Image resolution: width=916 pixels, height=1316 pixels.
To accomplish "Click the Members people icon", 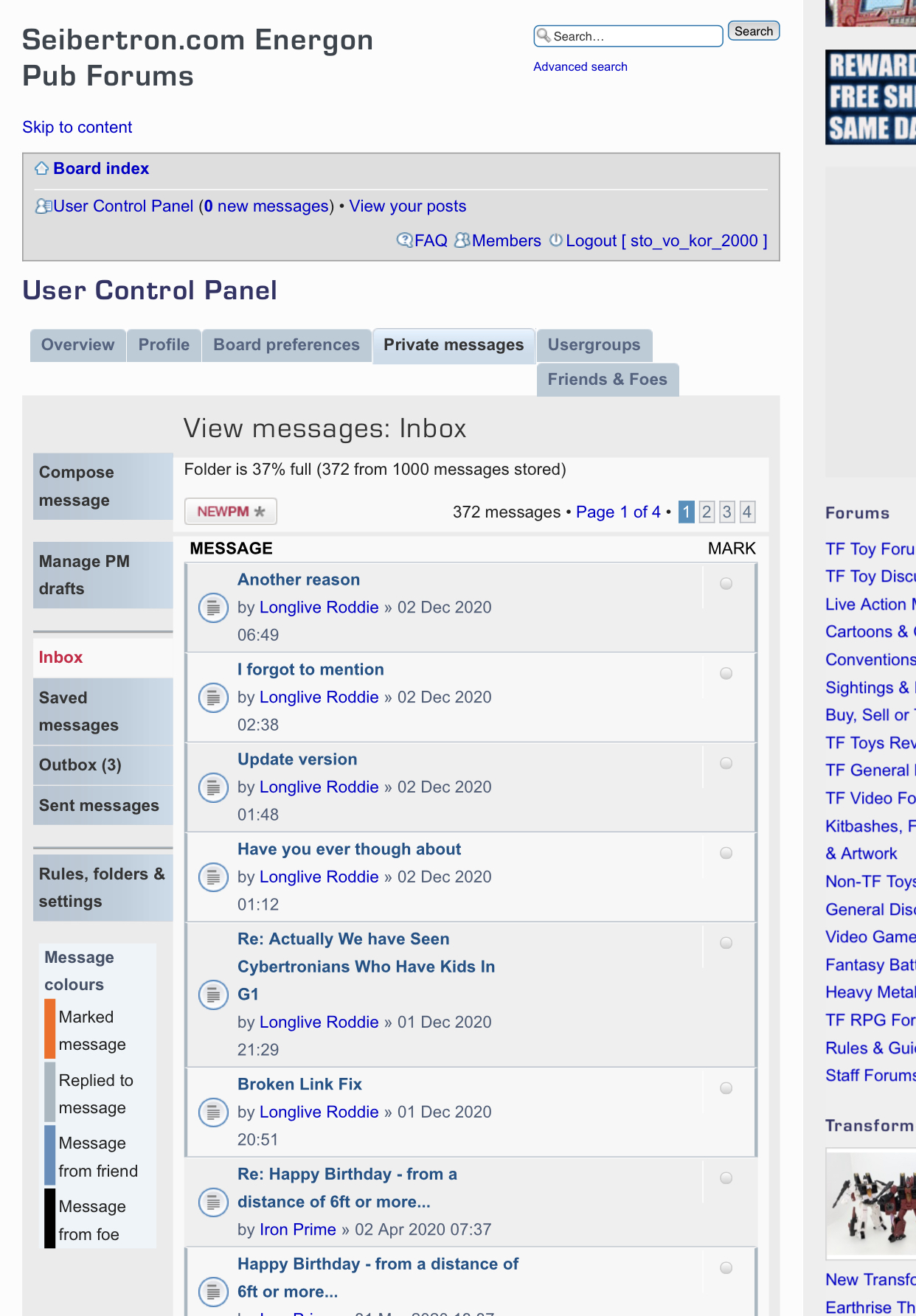I will (462, 240).
